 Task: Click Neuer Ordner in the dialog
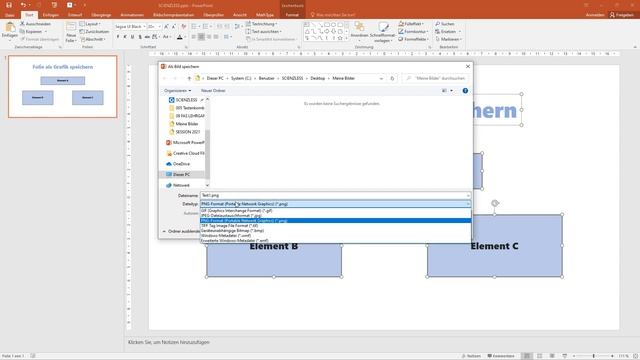[x=213, y=91]
